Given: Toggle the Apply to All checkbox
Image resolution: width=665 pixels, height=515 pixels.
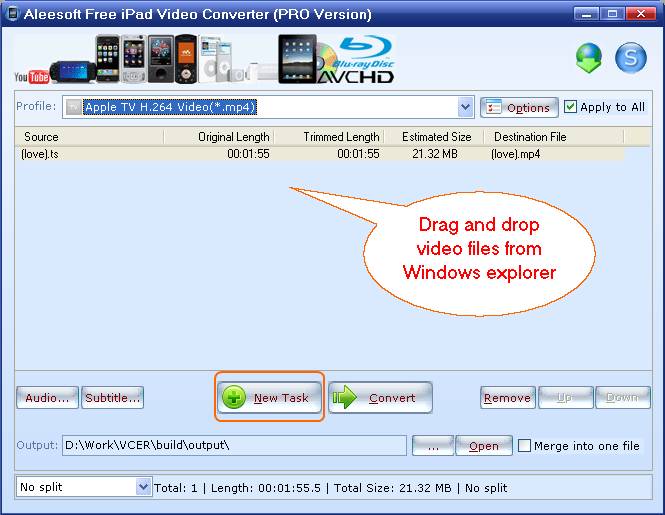Looking at the screenshot, I should coord(570,106).
